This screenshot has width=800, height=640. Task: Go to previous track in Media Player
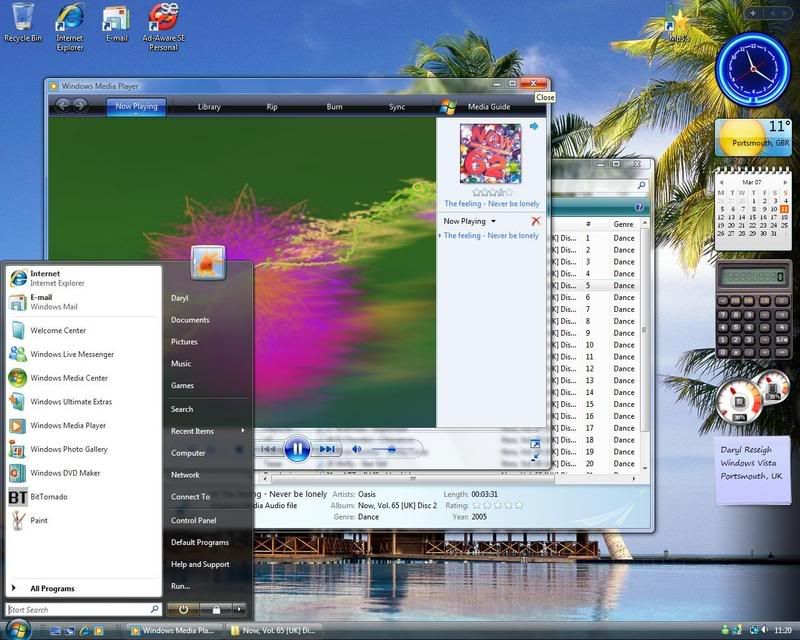268,449
